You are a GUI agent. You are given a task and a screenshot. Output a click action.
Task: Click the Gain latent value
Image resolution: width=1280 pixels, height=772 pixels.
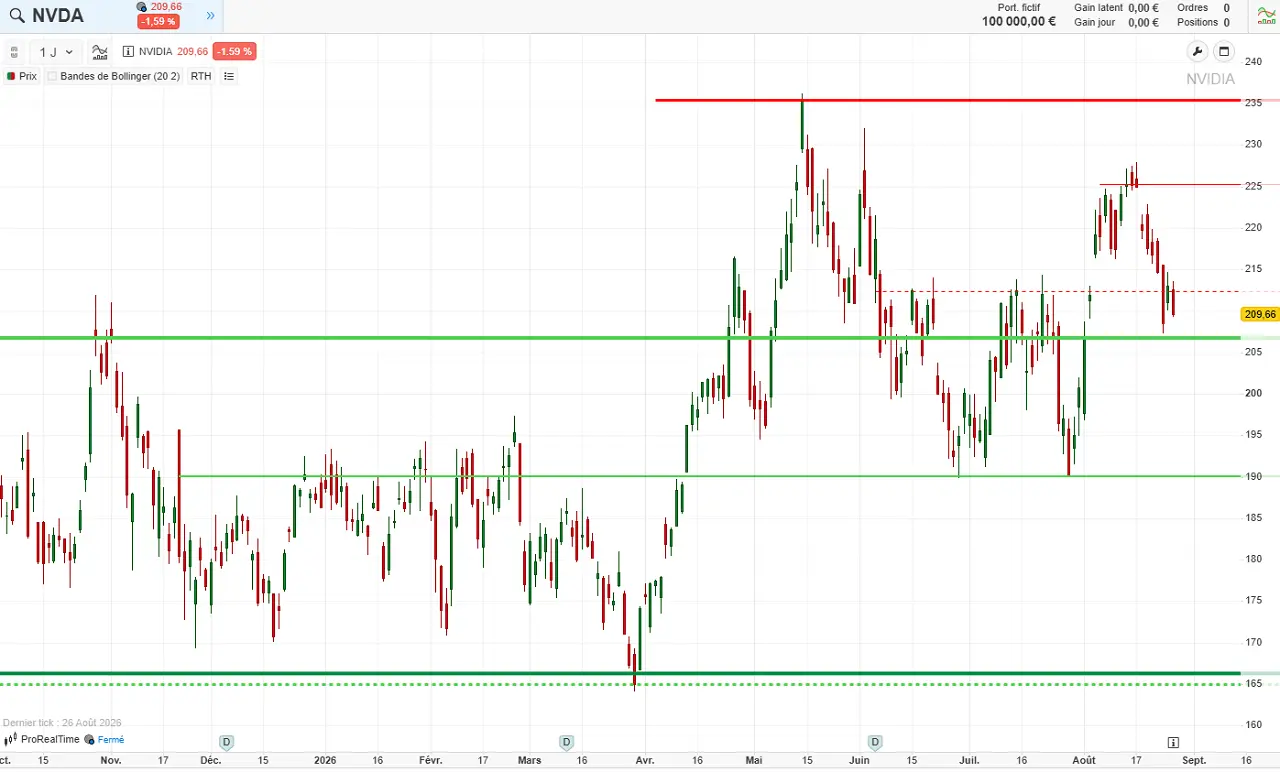click(1143, 8)
